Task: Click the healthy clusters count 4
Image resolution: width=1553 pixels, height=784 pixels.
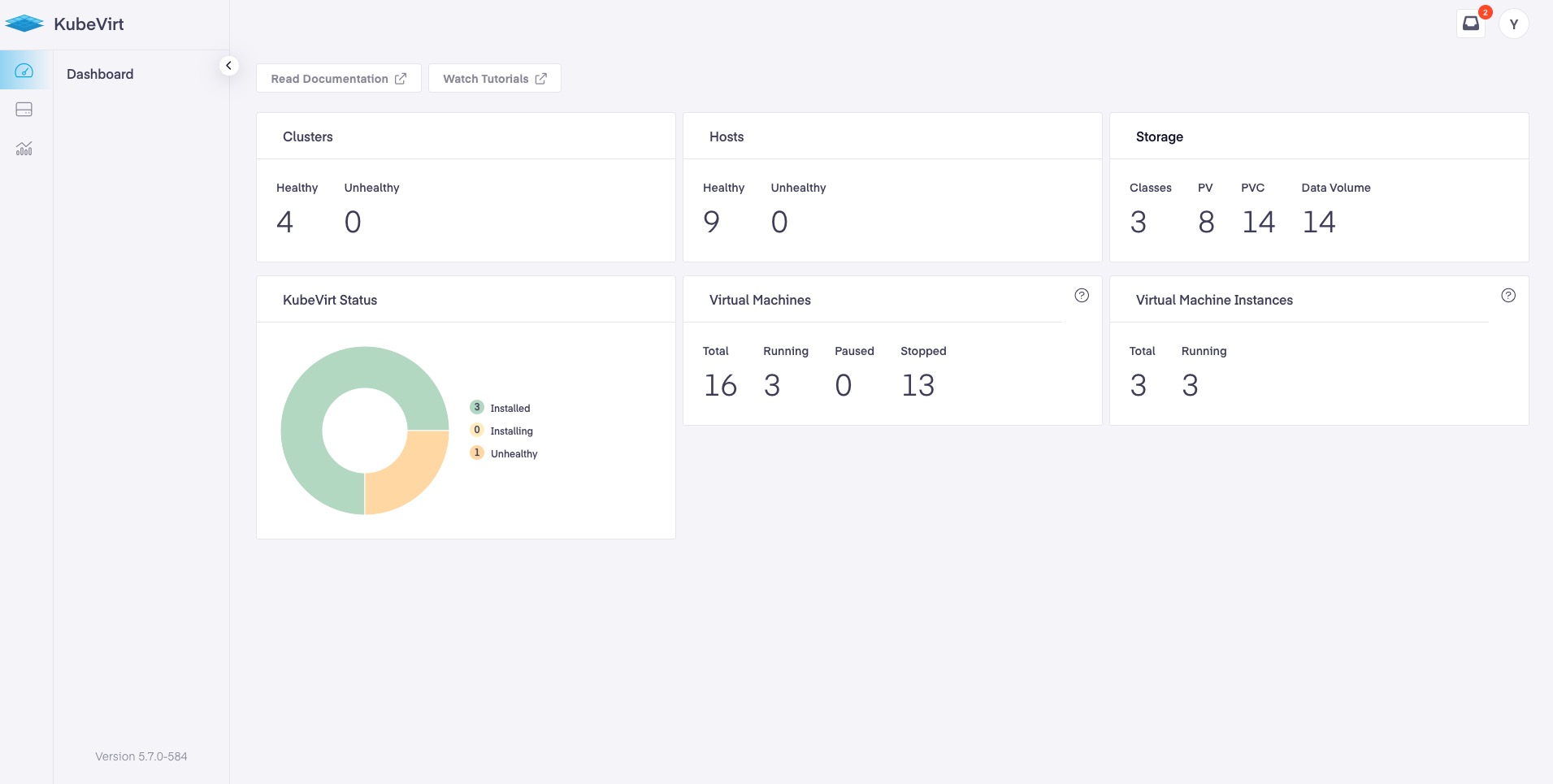Action: [284, 222]
